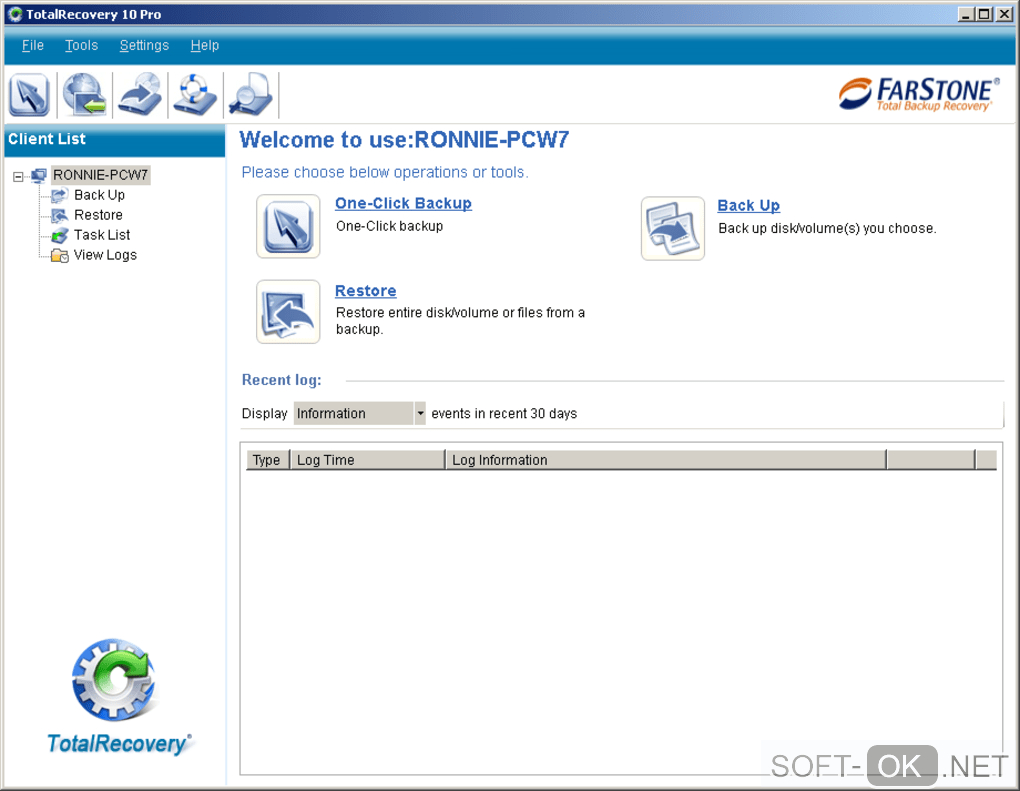
Task: Select Task List in the client tree
Action: click(x=102, y=235)
